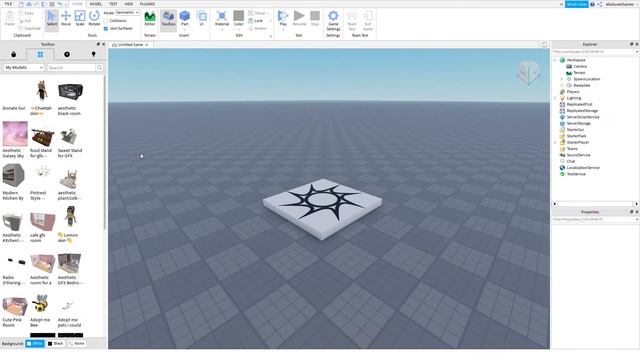Open the Toolbox Creations lightbulb tab
The width and height of the screenshot is (640, 360).
click(93, 54)
